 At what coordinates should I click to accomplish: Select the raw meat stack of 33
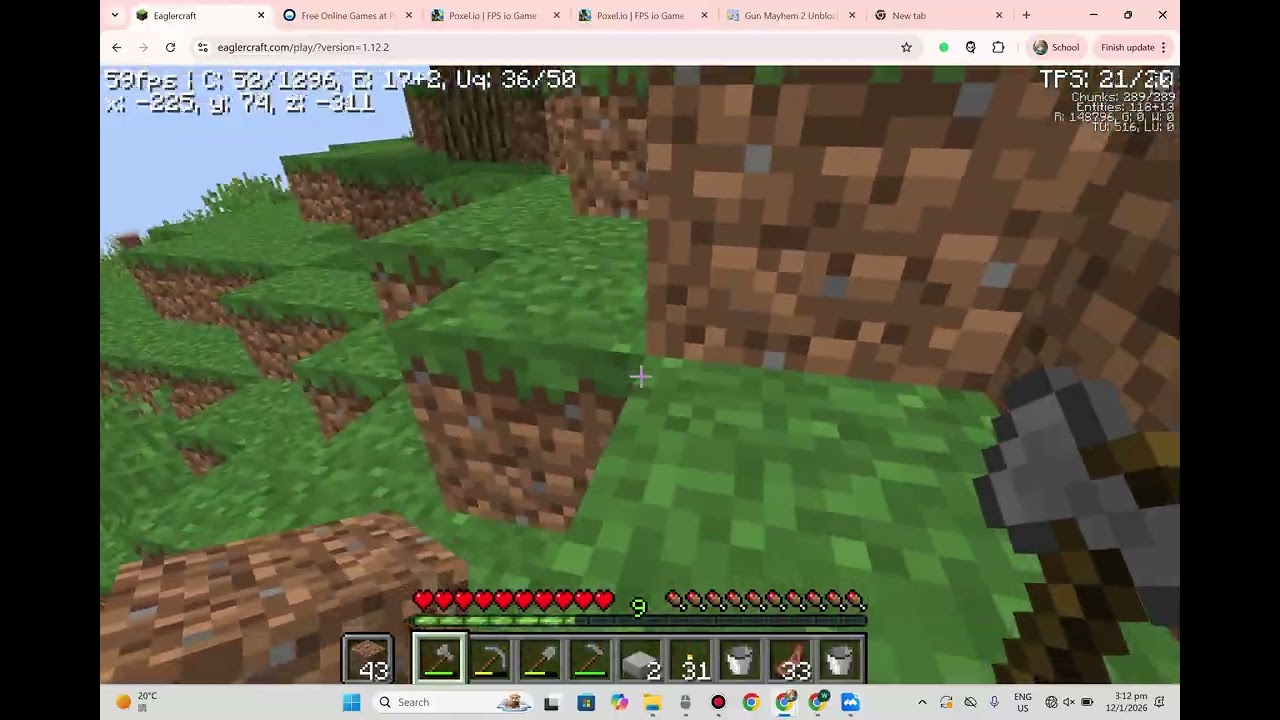point(790,660)
